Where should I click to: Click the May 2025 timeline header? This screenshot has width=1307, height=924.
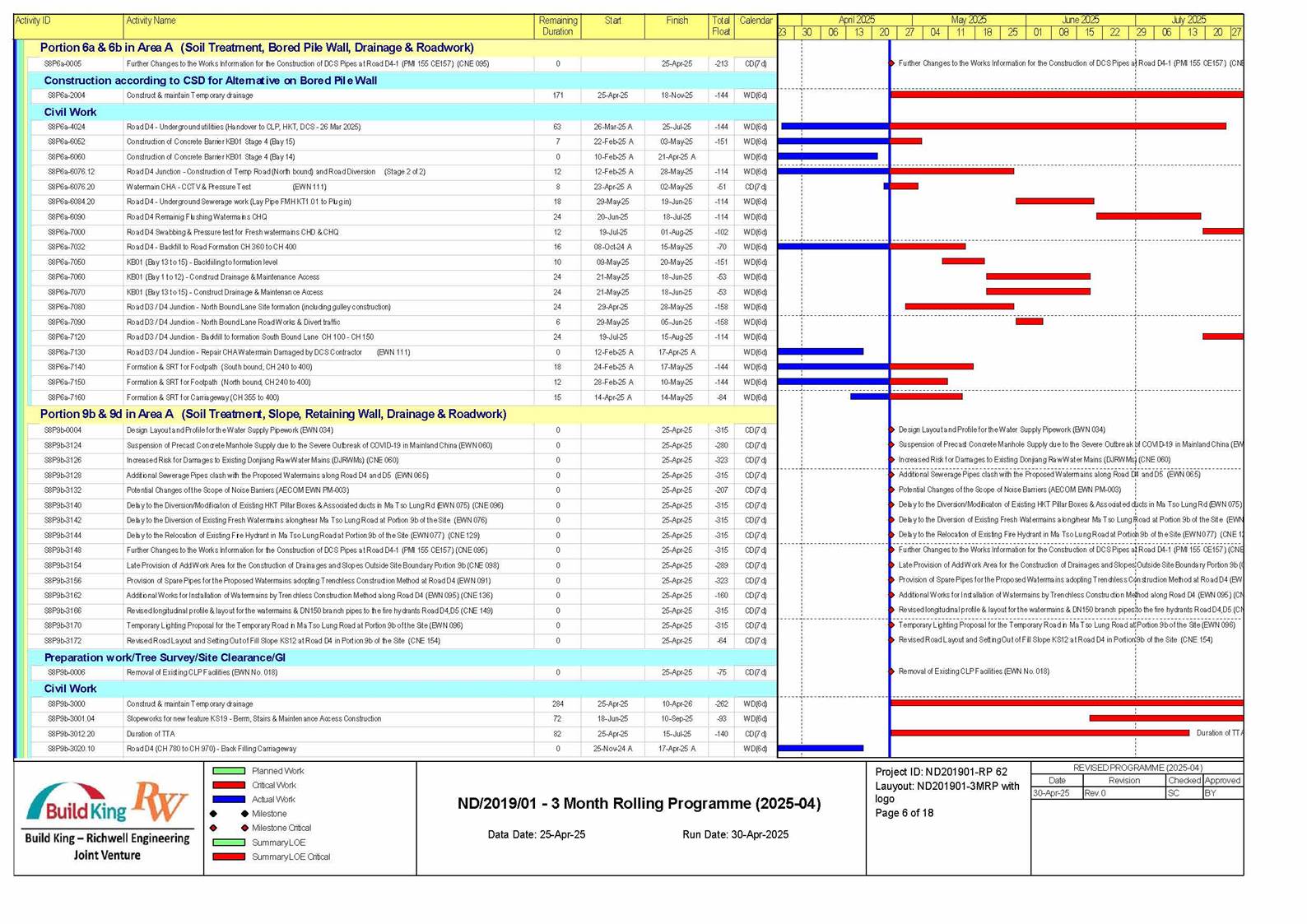tap(968, 20)
